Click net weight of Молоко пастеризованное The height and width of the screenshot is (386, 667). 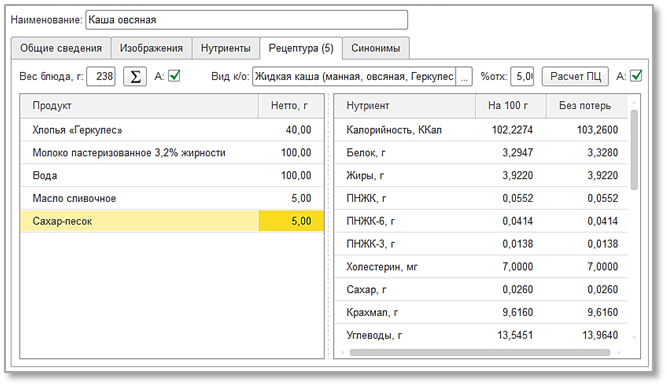coord(291,153)
